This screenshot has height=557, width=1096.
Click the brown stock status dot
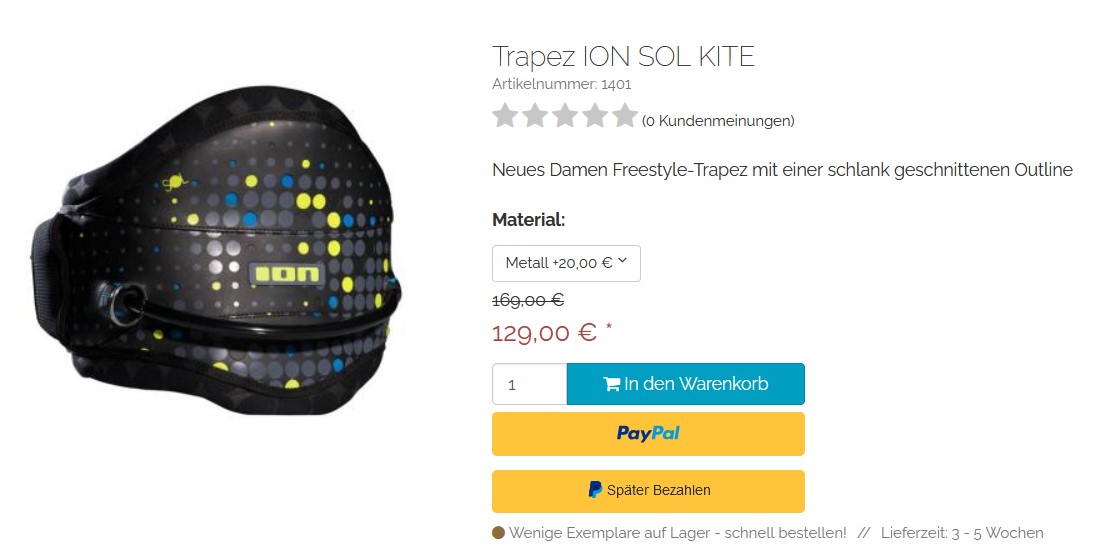498,533
